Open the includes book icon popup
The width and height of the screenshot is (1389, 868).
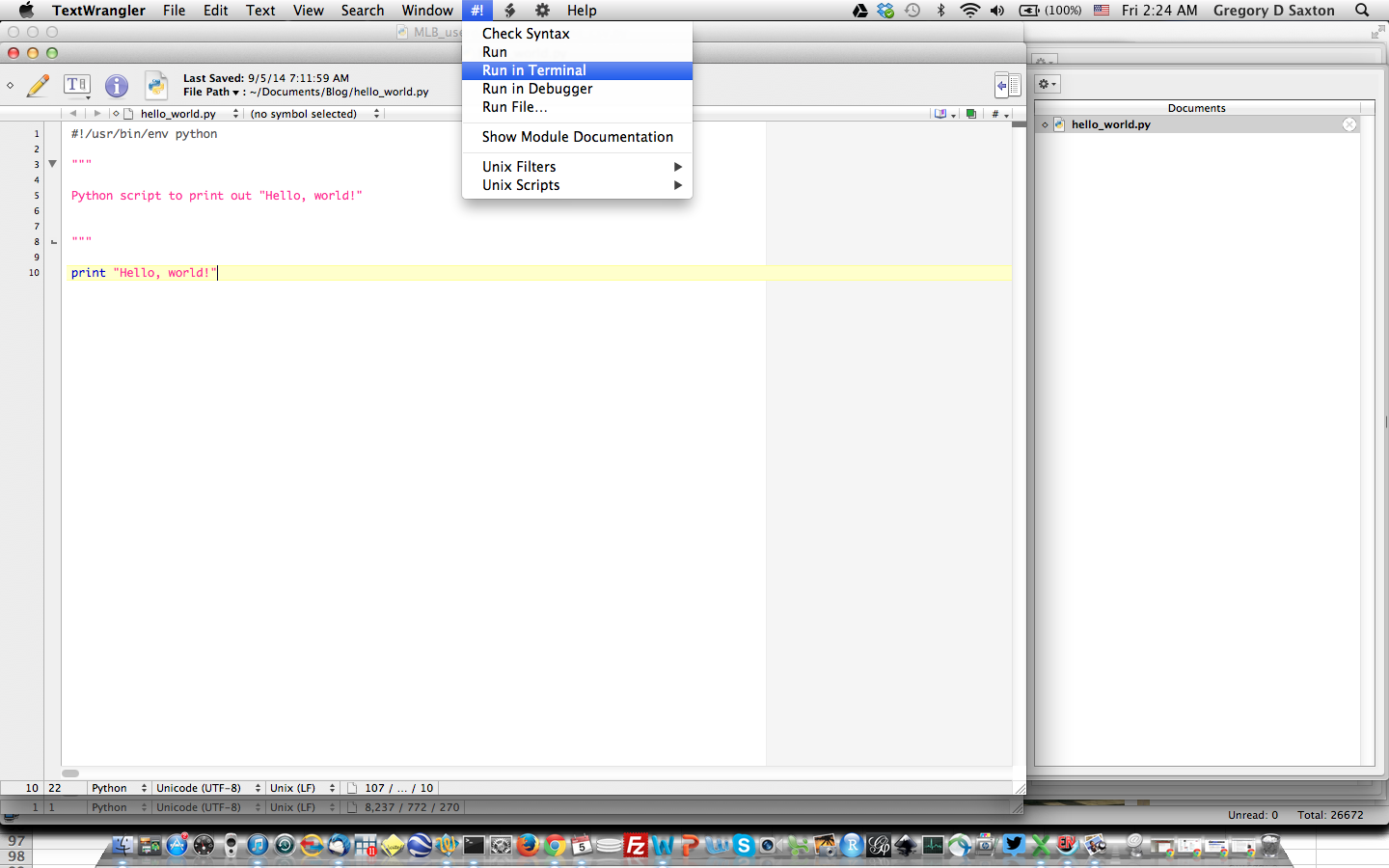944,114
